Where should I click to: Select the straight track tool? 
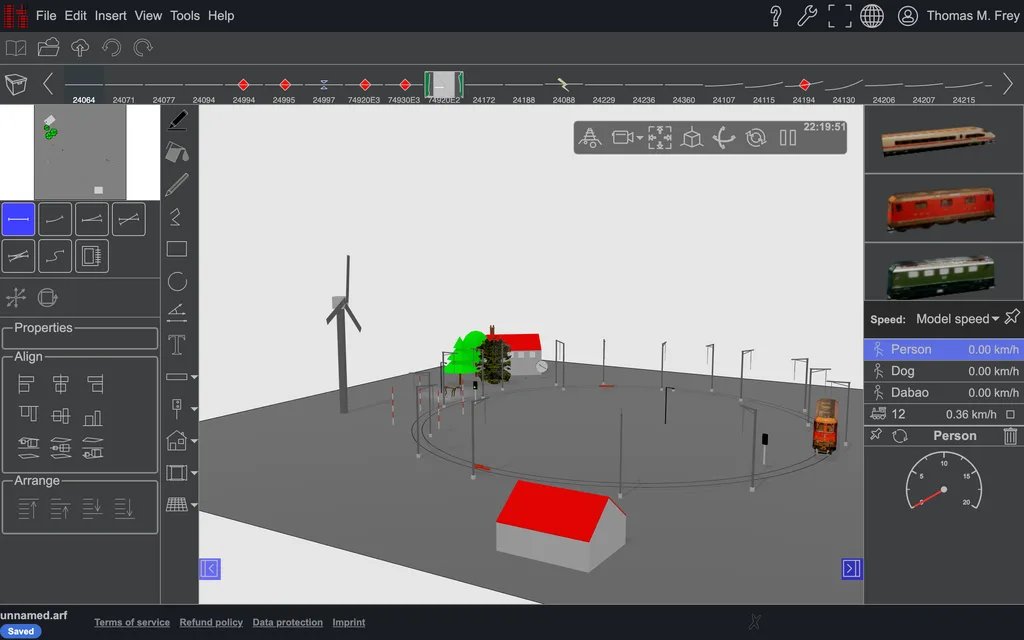tap(18, 219)
